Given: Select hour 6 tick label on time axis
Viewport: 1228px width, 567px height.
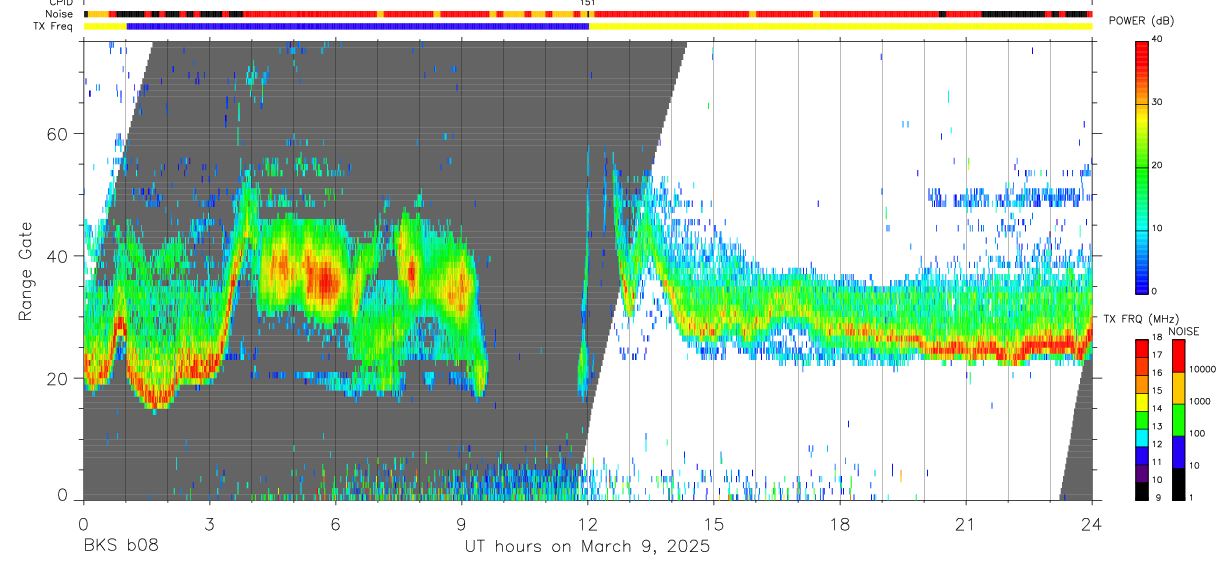Looking at the screenshot, I should [335, 524].
